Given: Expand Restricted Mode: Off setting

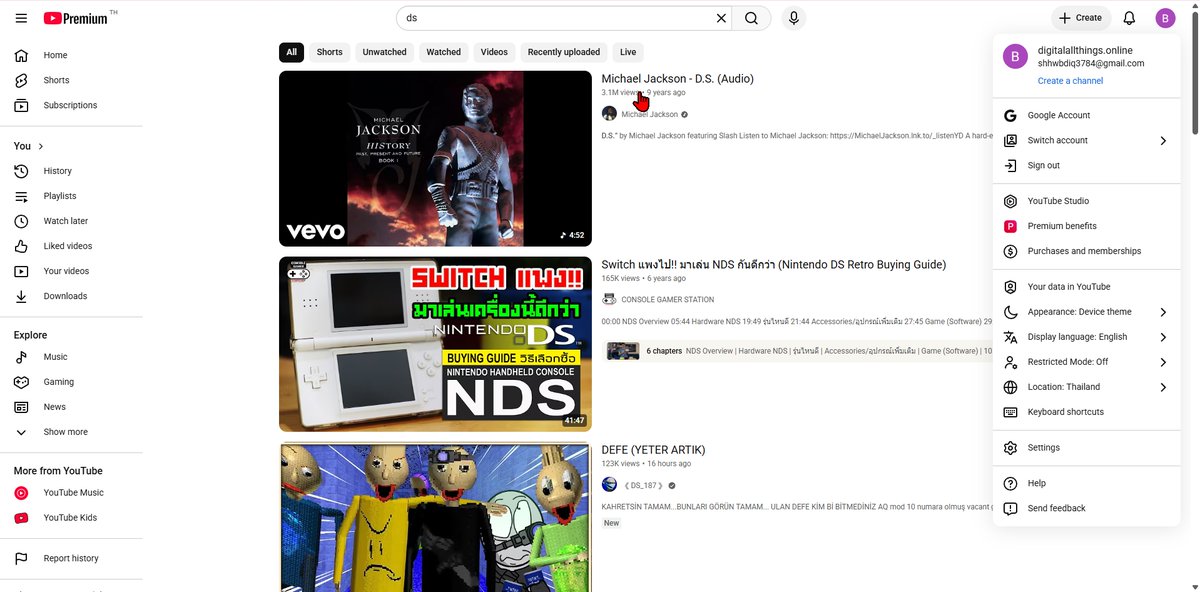Looking at the screenshot, I should click(1087, 362).
